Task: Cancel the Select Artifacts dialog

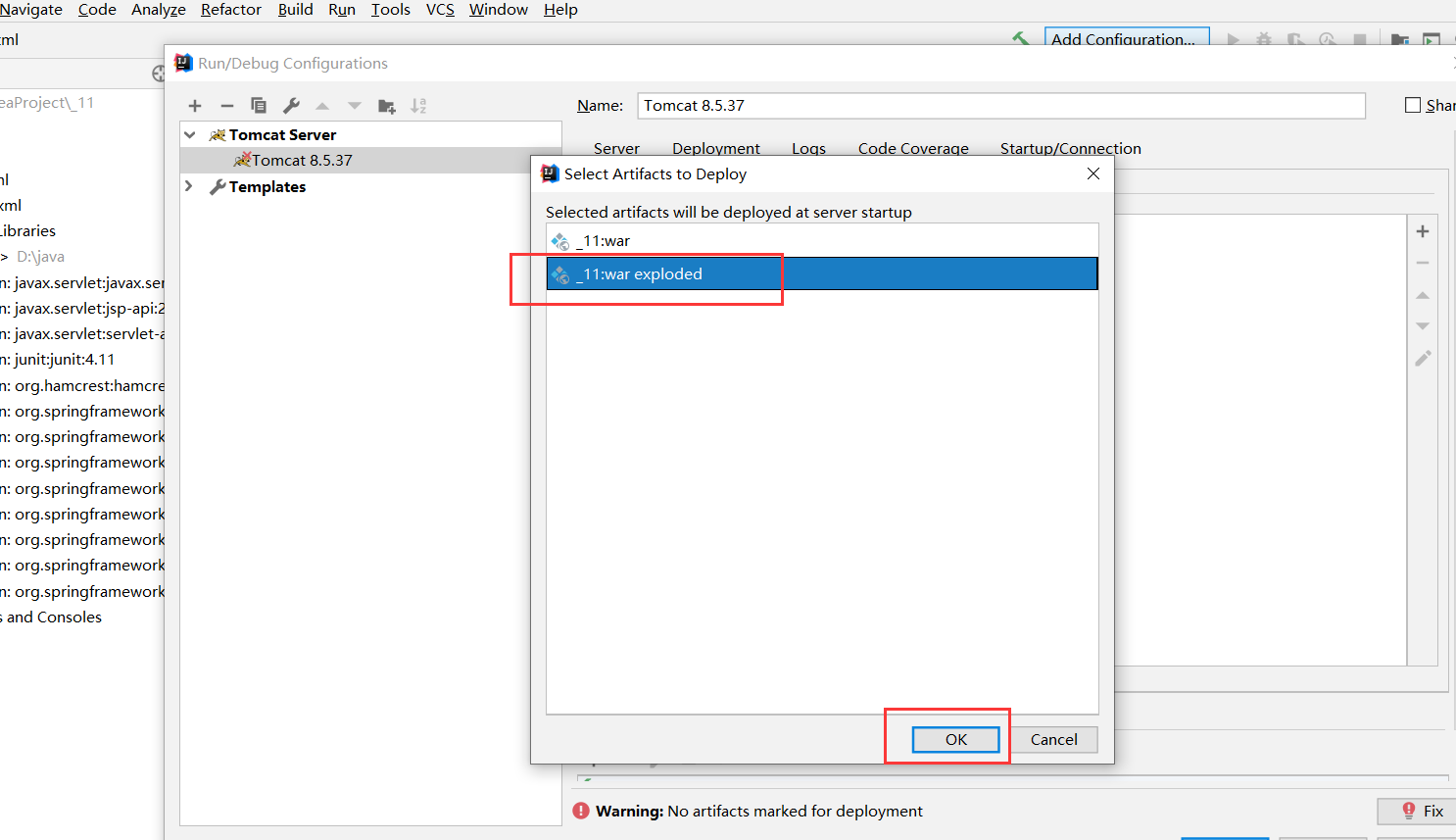Action: pos(1053,740)
